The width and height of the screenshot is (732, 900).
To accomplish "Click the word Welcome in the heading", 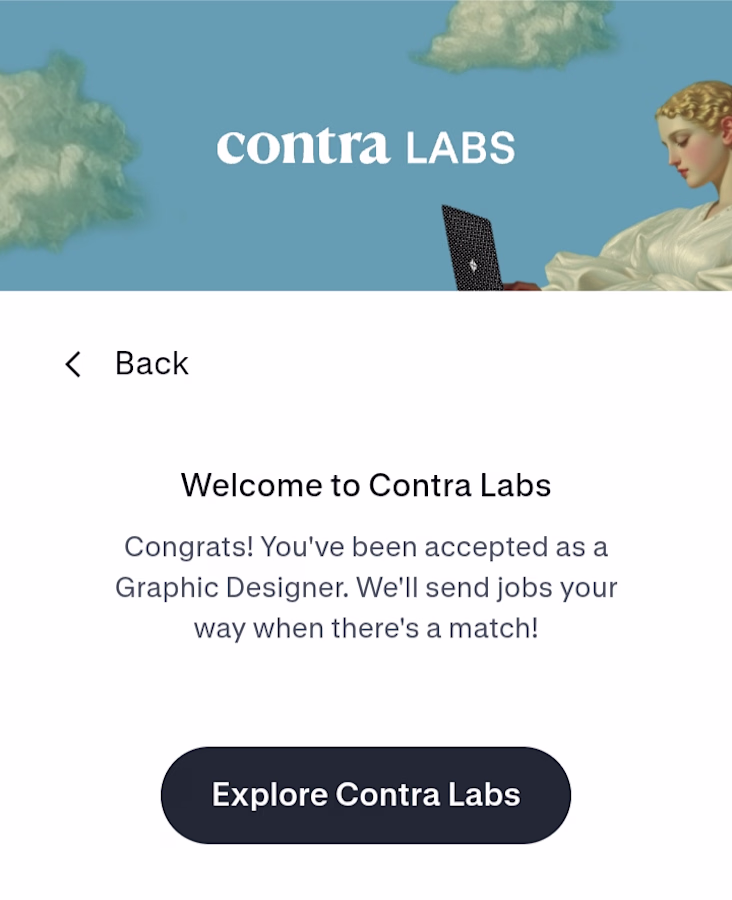I will [x=252, y=485].
